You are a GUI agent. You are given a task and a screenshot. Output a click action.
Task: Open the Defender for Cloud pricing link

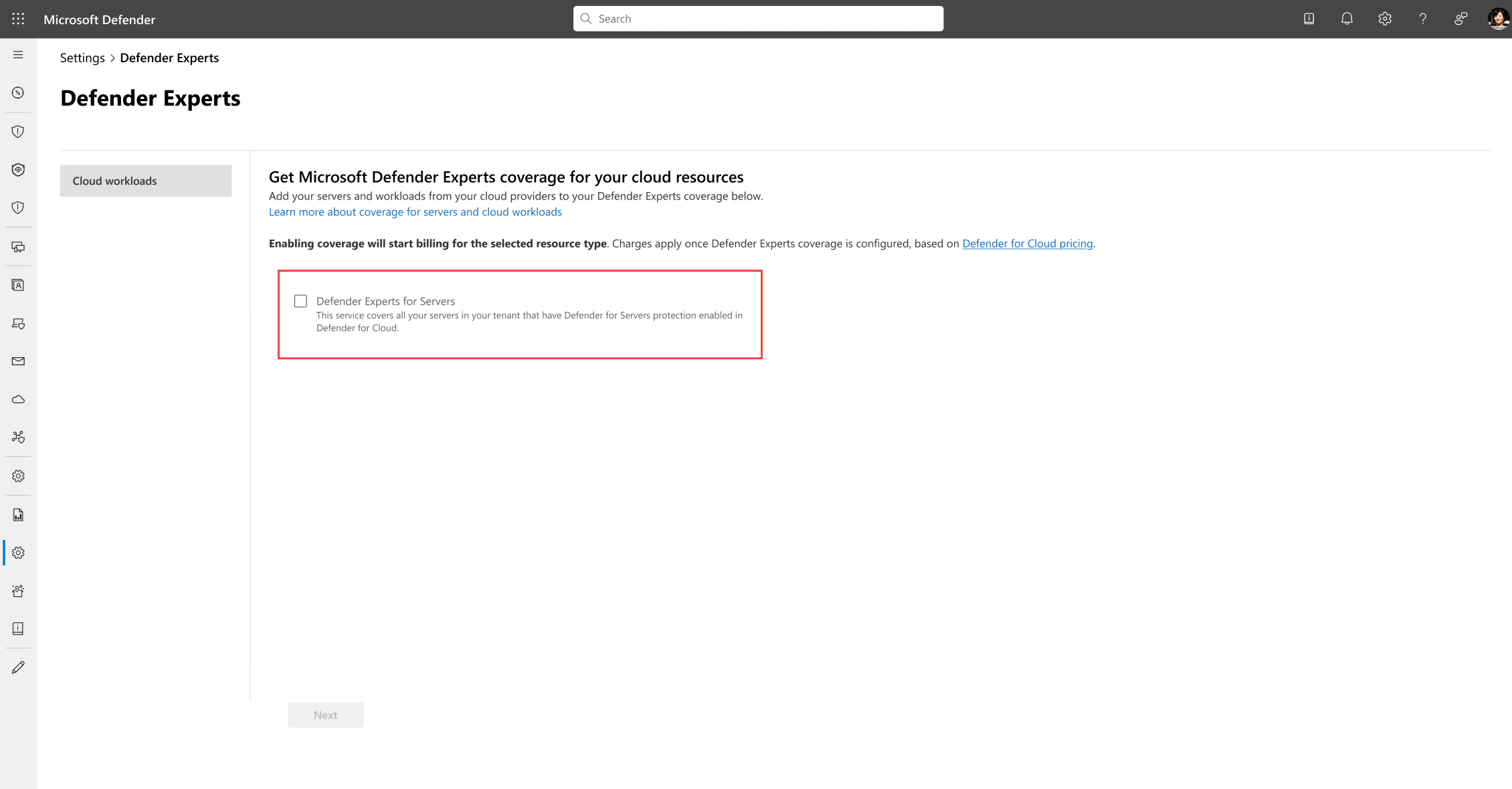[x=1028, y=244]
